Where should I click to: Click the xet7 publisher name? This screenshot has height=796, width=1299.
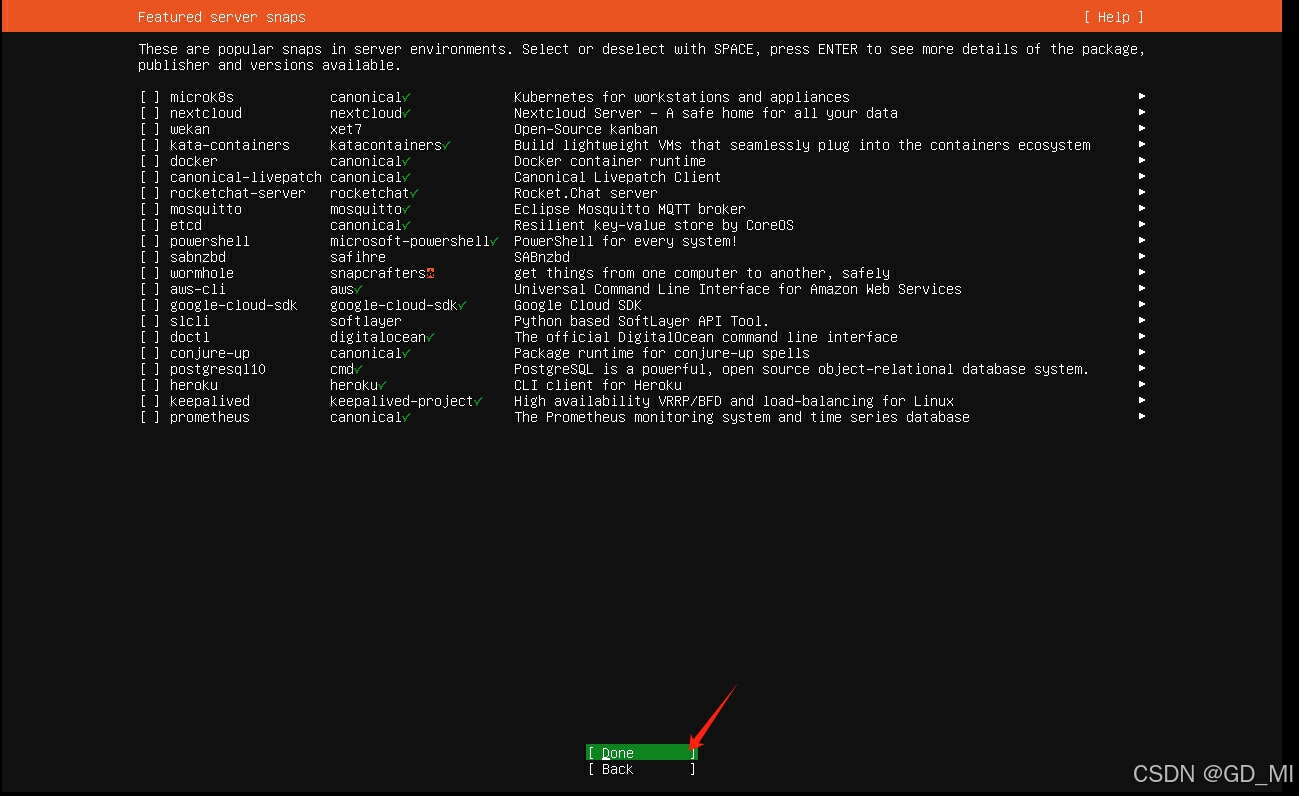pyautogui.click(x=346, y=129)
